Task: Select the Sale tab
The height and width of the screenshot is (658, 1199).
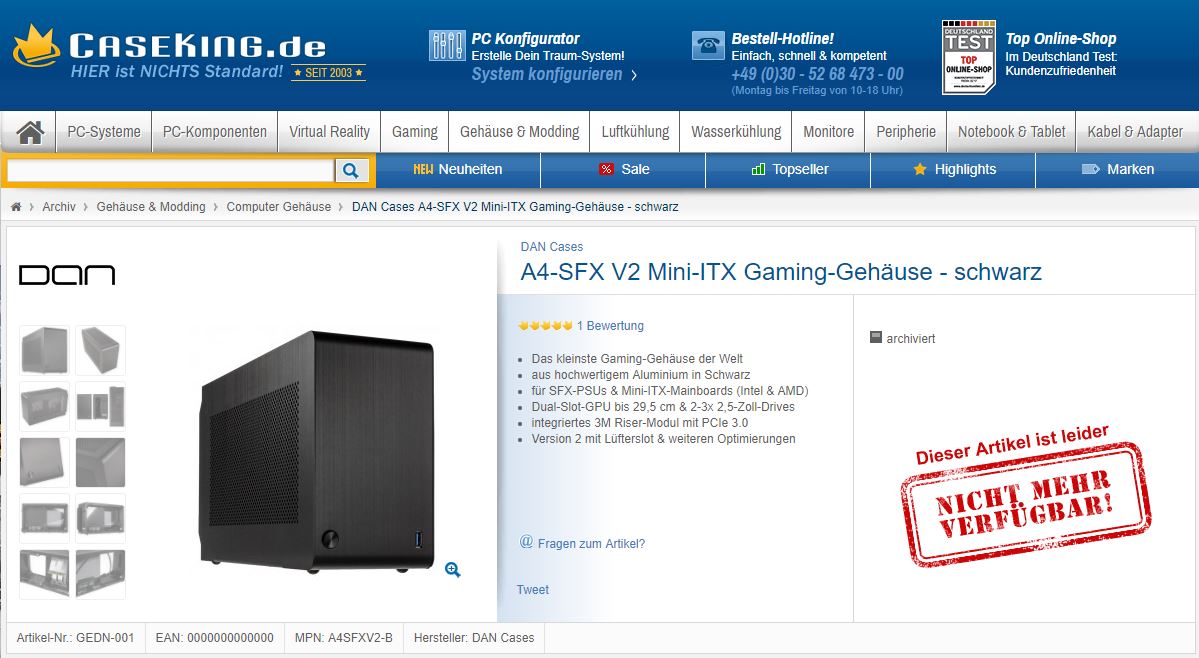Action: pos(623,170)
